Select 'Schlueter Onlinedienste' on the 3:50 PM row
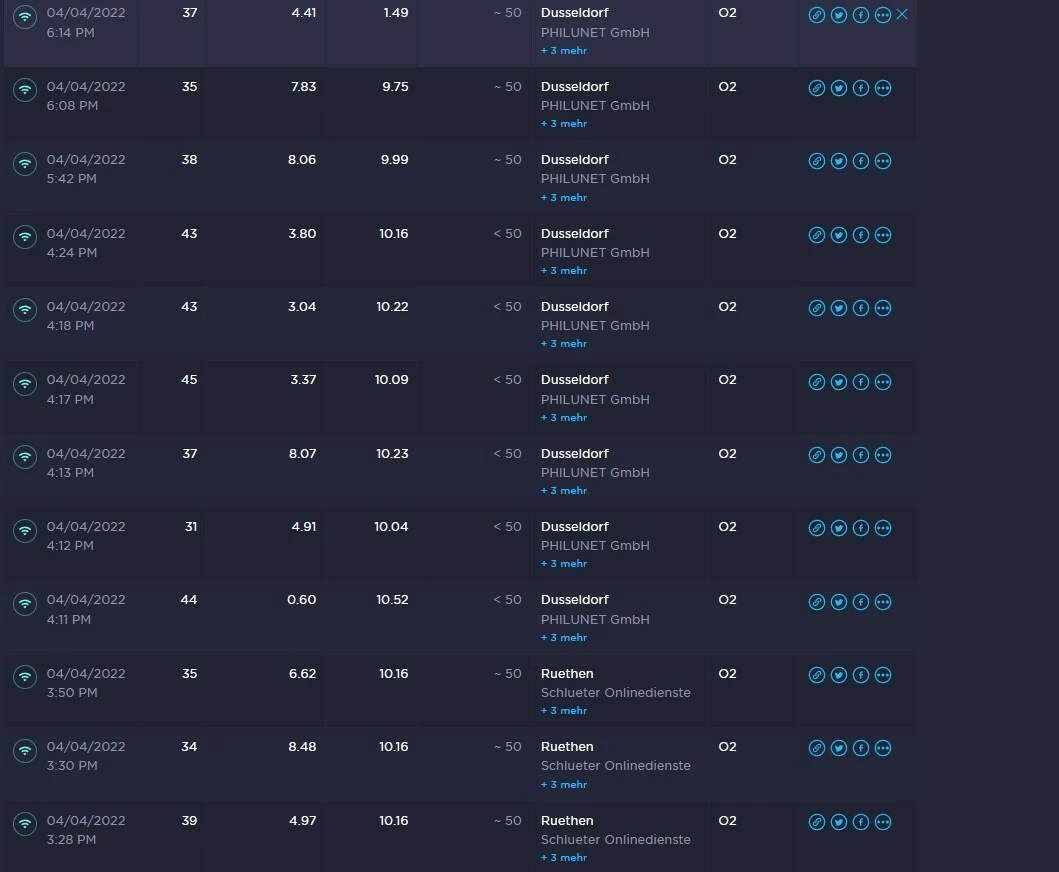This screenshot has height=872, width=1059. tap(616, 692)
